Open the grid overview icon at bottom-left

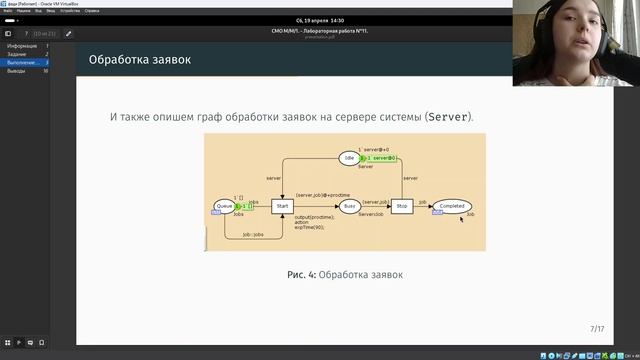coord(8,342)
